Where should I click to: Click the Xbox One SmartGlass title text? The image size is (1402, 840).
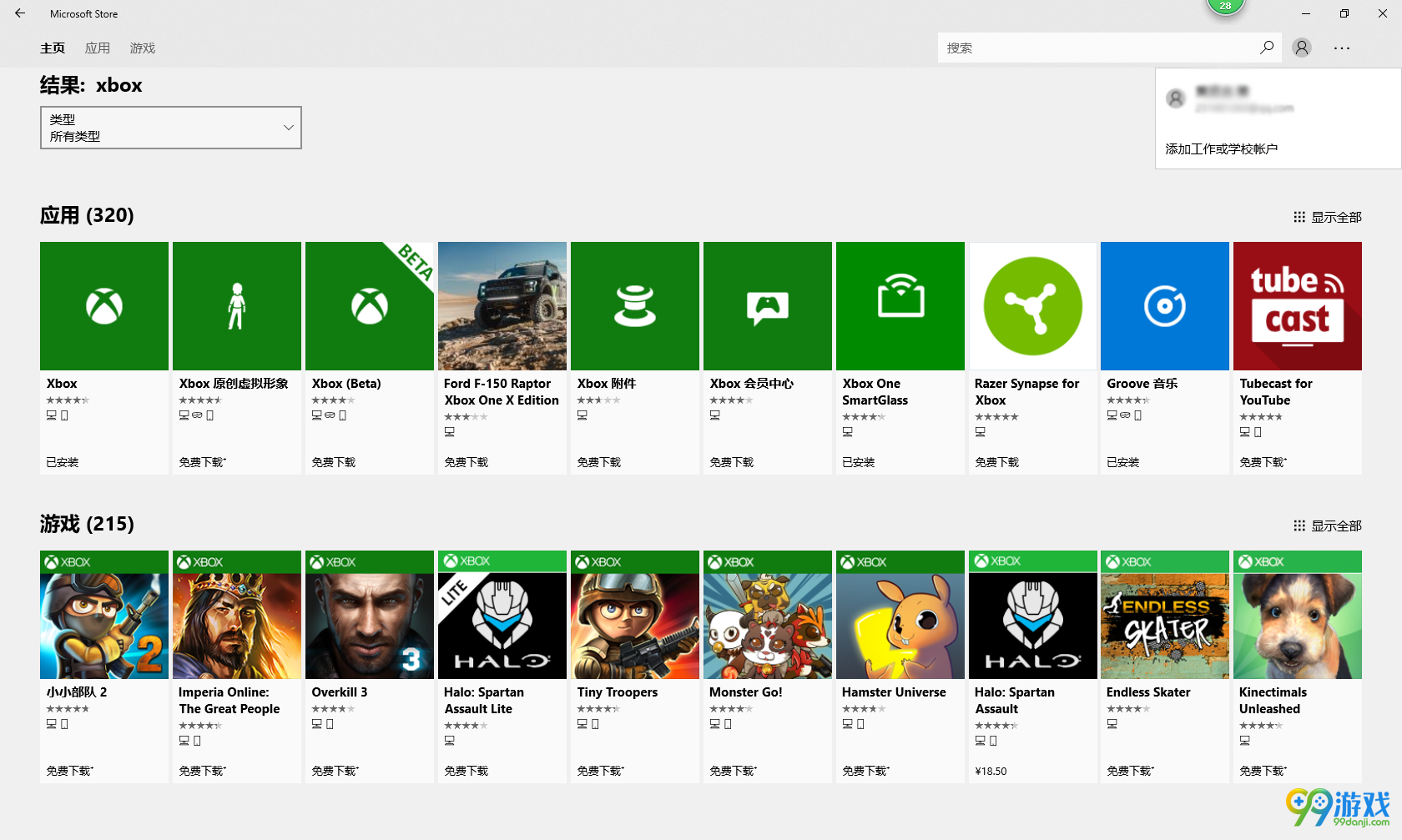tap(875, 392)
